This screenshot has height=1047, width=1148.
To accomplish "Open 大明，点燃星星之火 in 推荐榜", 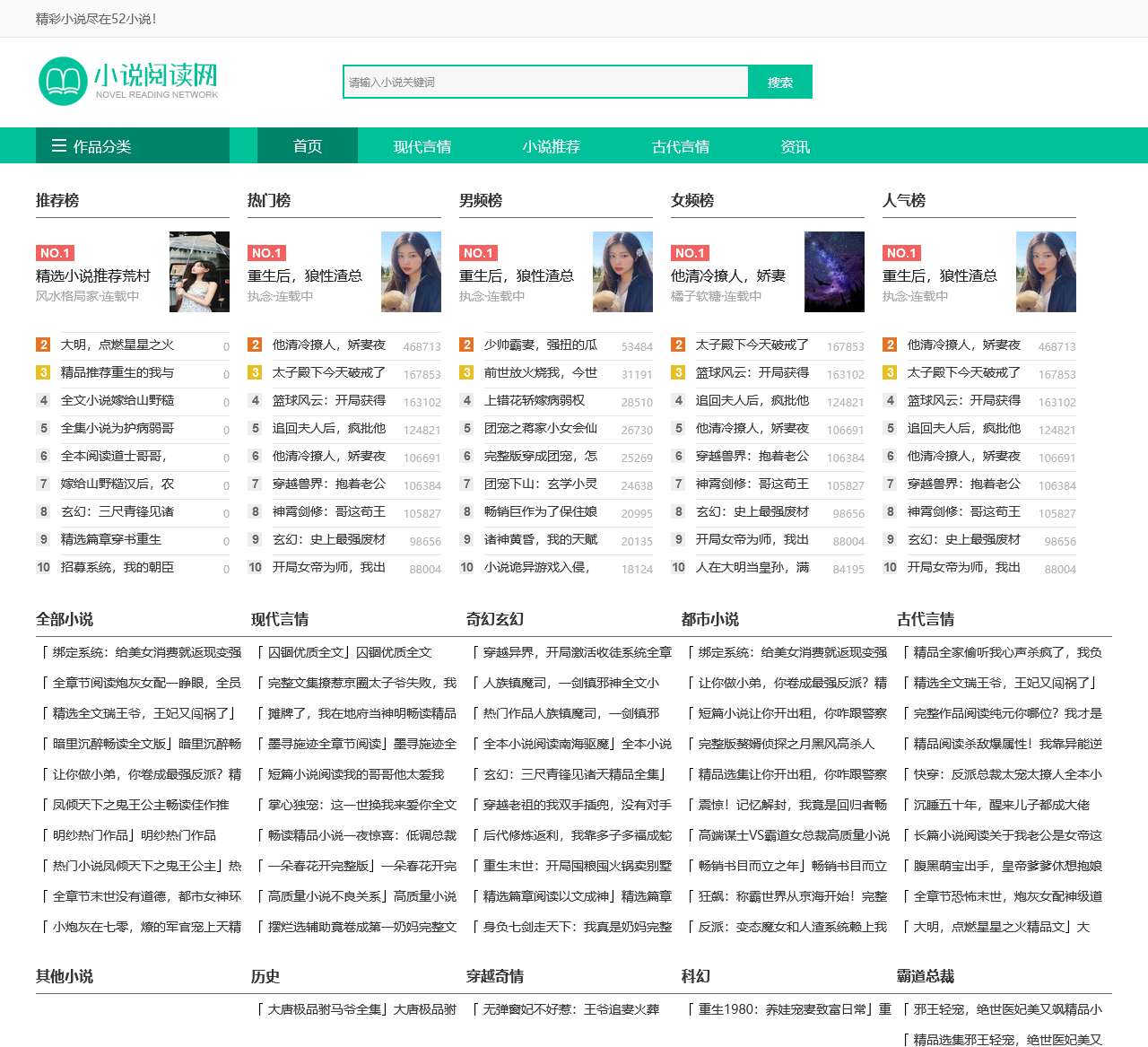I will [117, 345].
